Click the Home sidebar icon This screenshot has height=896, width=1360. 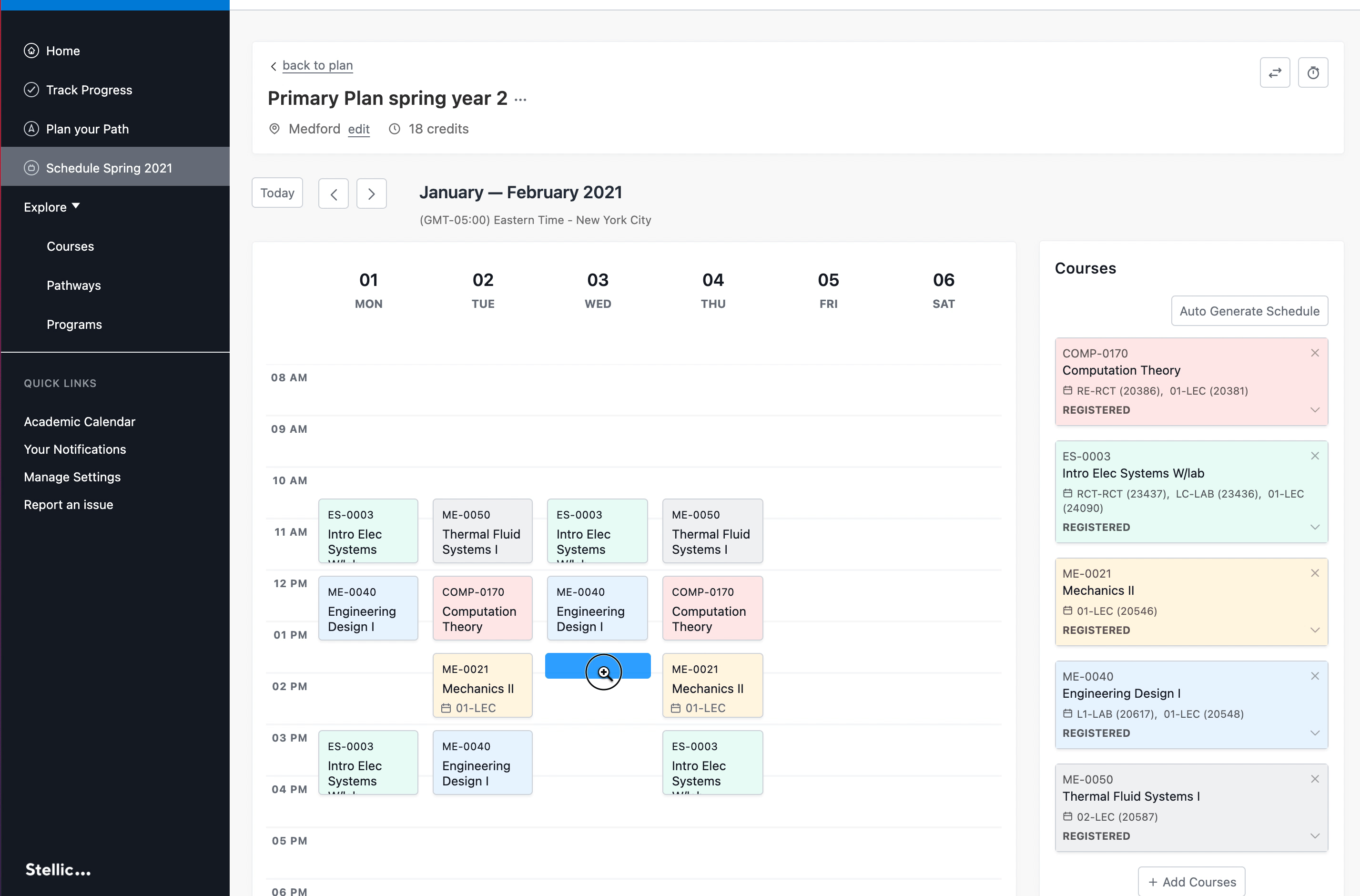point(31,51)
